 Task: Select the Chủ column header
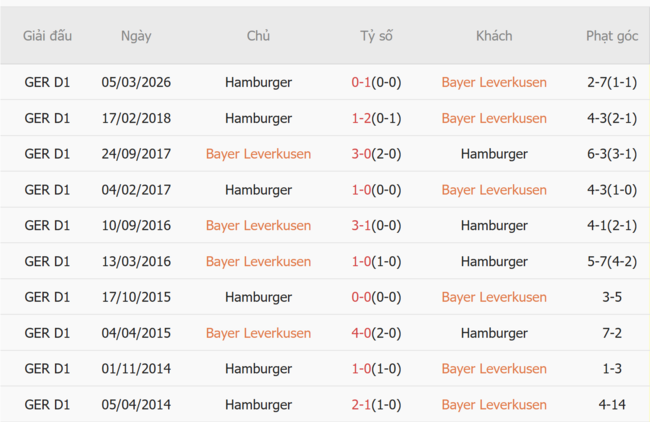(258, 36)
